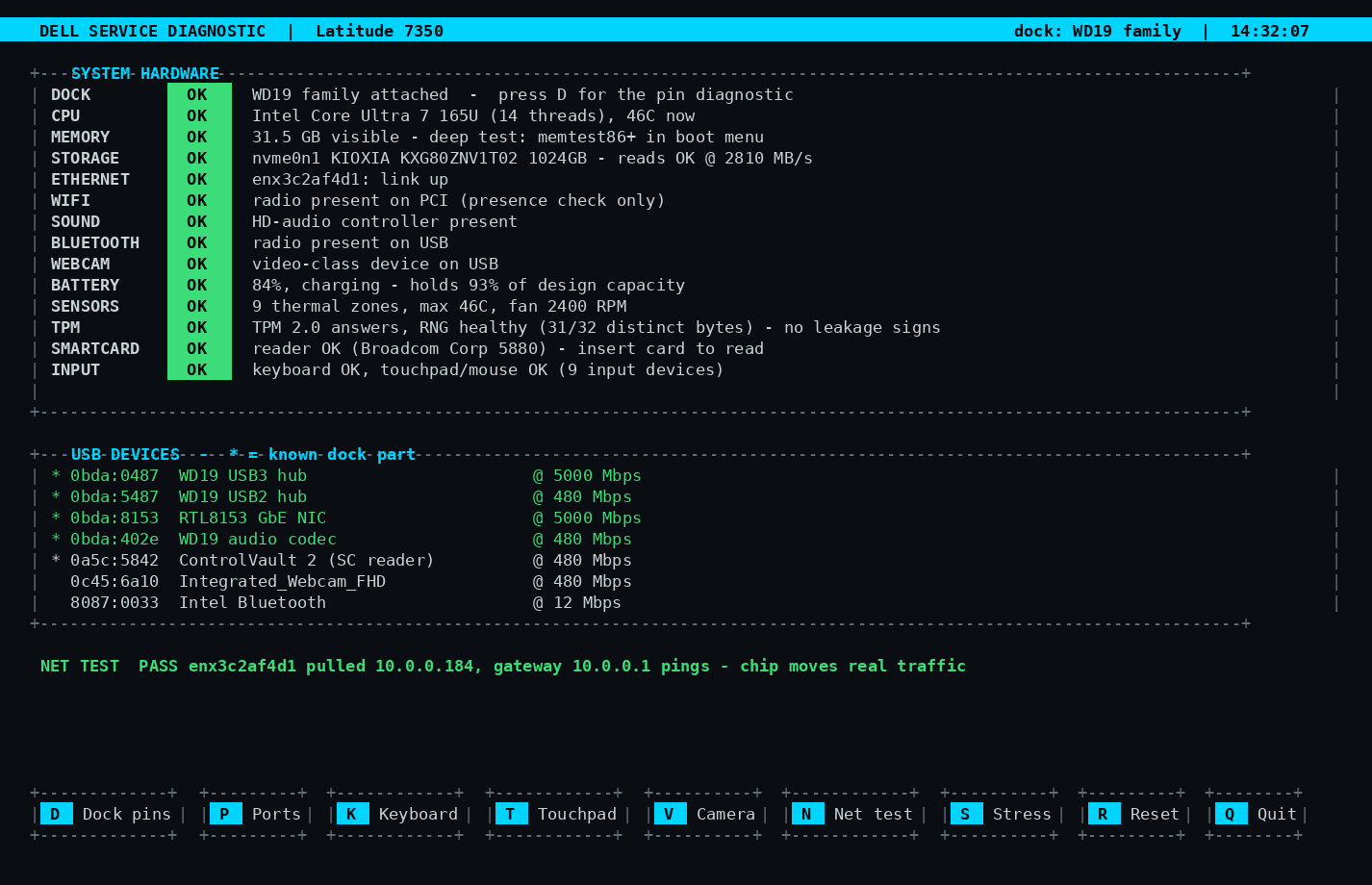1372x885 pixels.
Task: Select the 'keyboard OK, touchpad/mouse OK' description
Action: pos(488,369)
